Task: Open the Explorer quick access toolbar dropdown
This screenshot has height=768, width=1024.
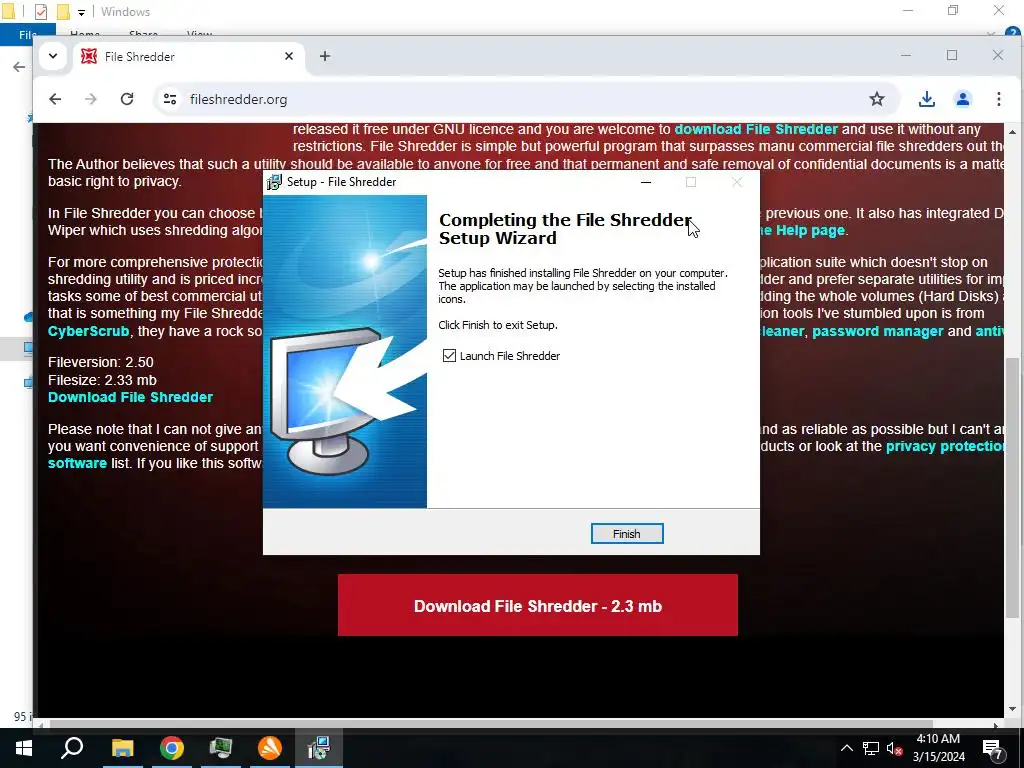Action: point(81,12)
